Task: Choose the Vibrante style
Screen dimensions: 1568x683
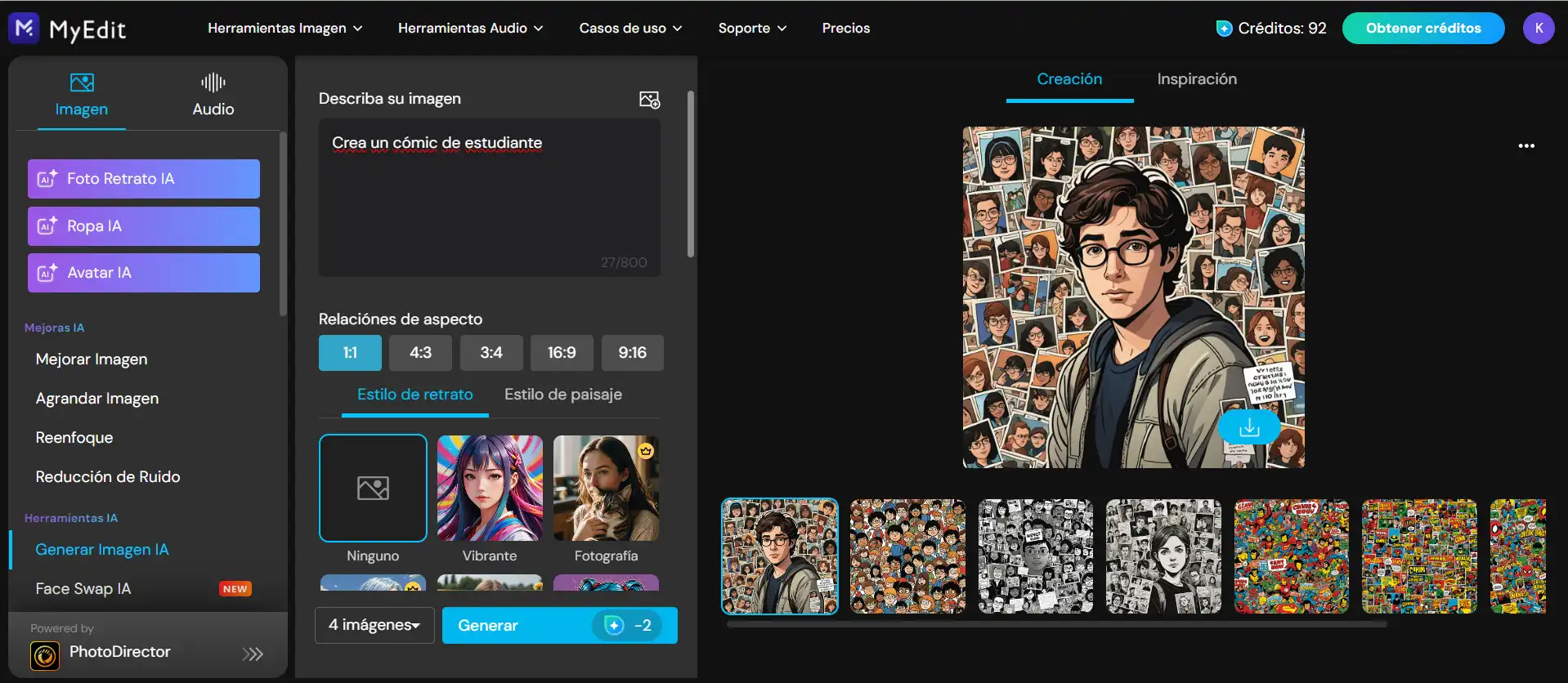Action: [490, 488]
